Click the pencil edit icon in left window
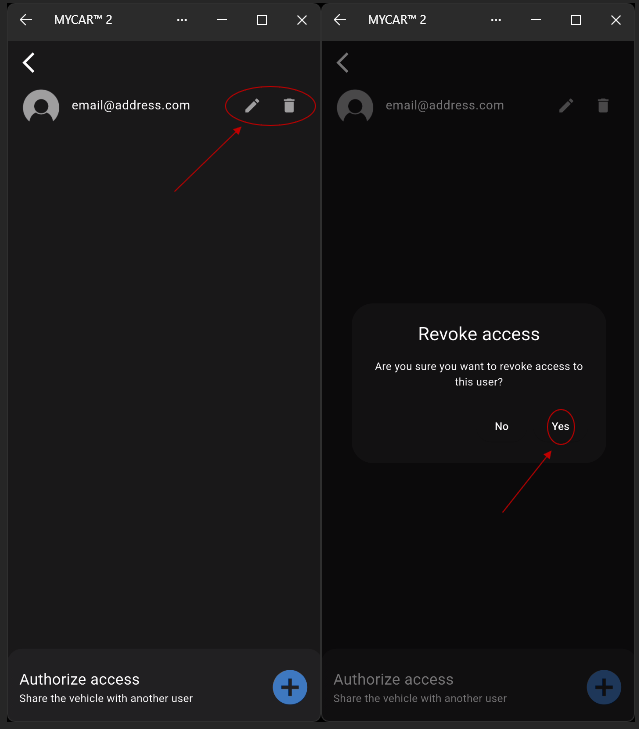Image resolution: width=639 pixels, height=729 pixels. point(252,106)
